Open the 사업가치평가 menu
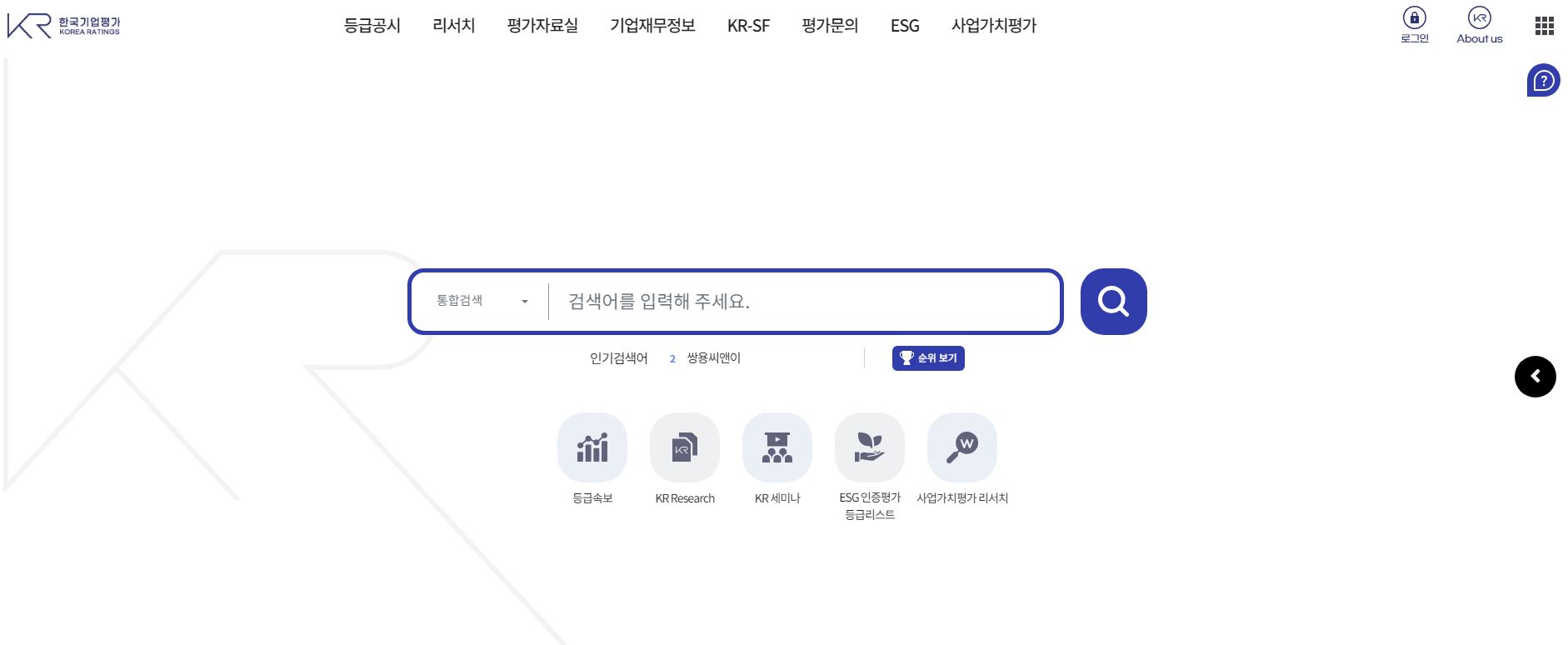Viewport: 1568px width, 645px height. tap(994, 26)
